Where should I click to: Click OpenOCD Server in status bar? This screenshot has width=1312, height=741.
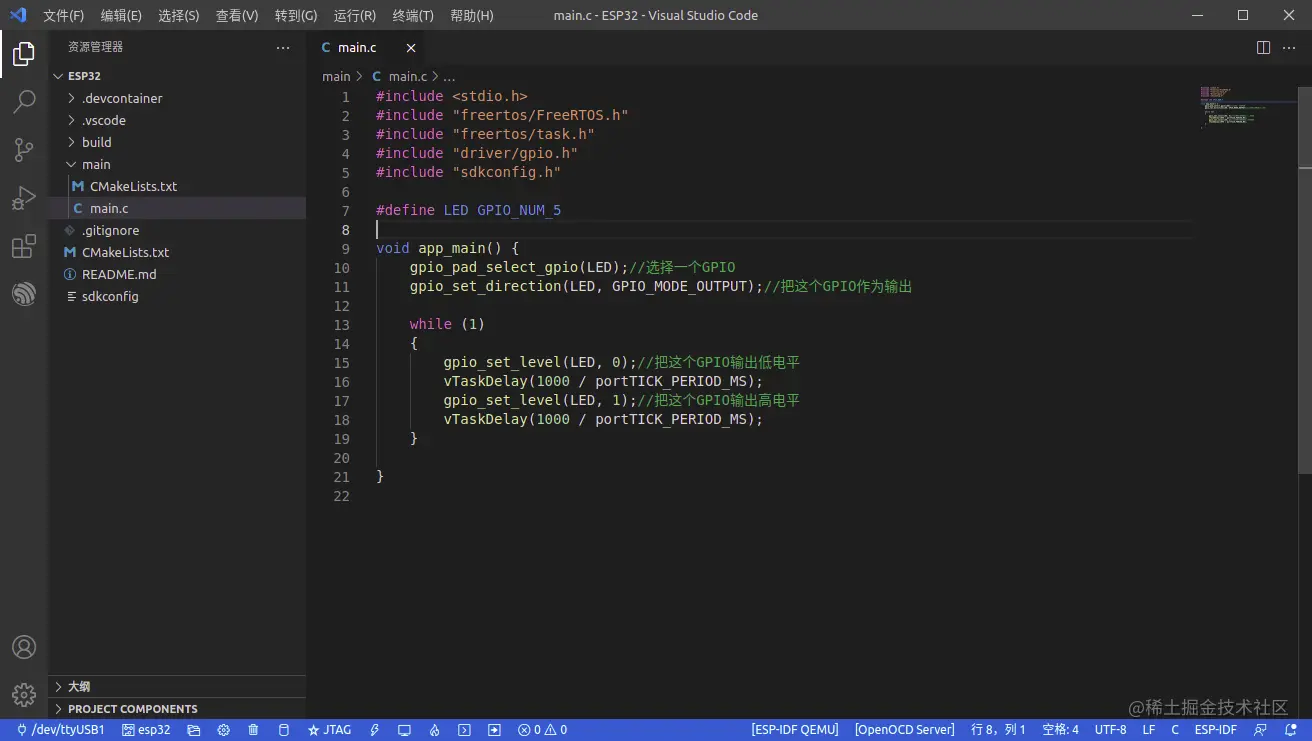[x=905, y=730]
